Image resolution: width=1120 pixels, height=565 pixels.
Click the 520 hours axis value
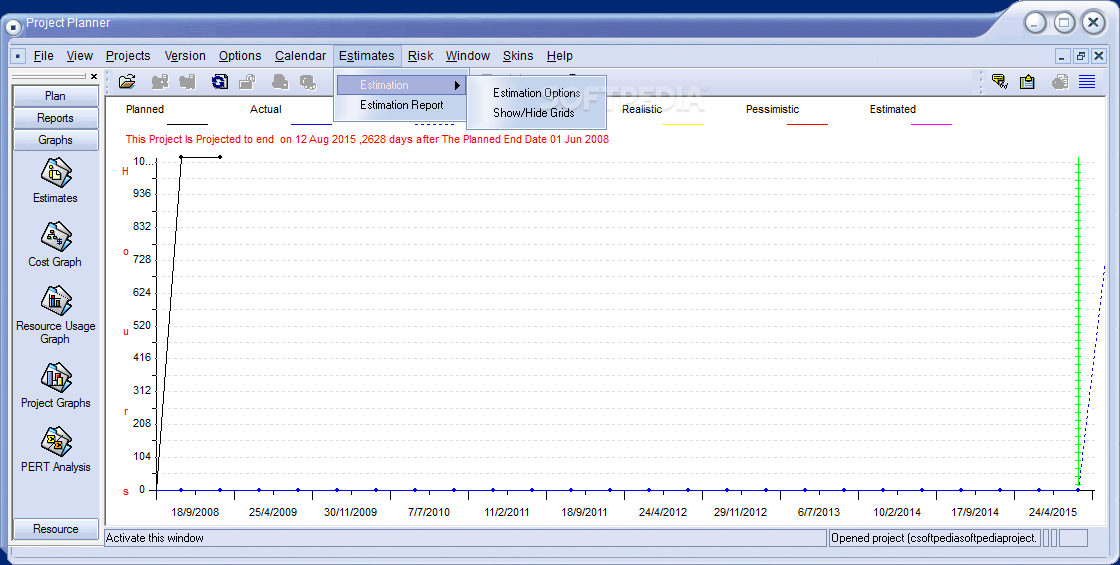coord(142,325)
